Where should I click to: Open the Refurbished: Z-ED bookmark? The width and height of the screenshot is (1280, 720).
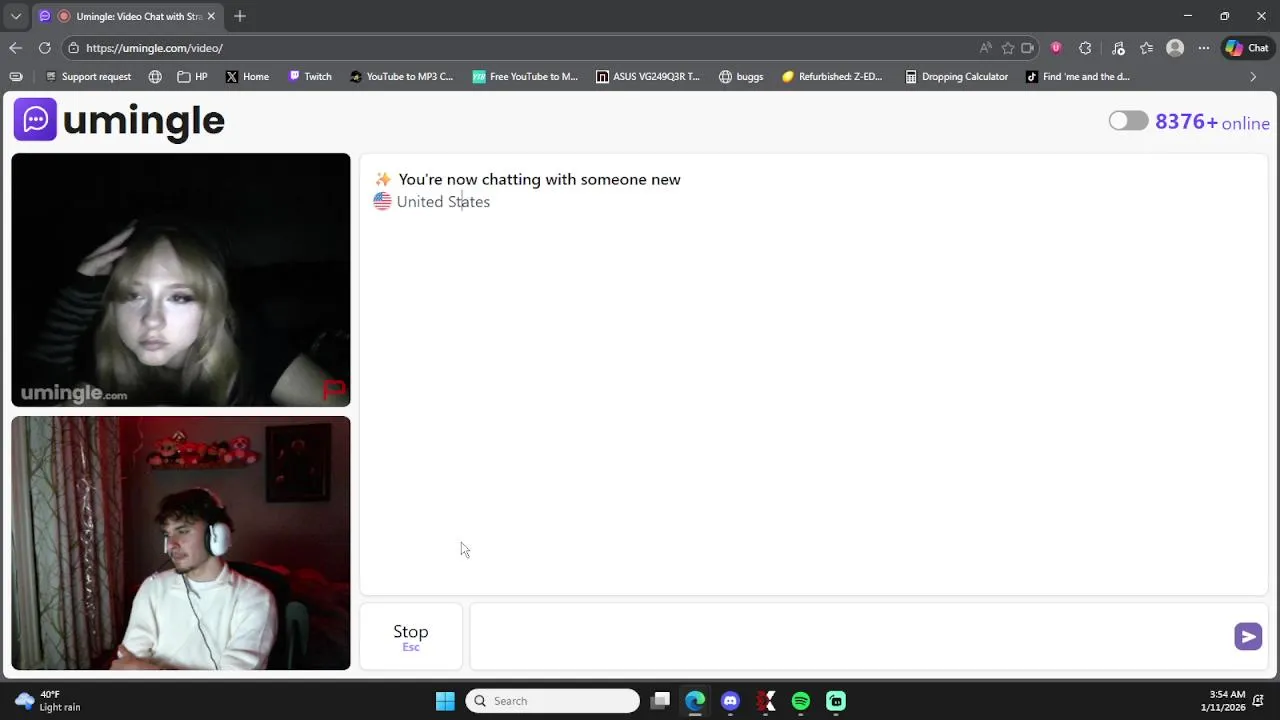pos(832,76)
